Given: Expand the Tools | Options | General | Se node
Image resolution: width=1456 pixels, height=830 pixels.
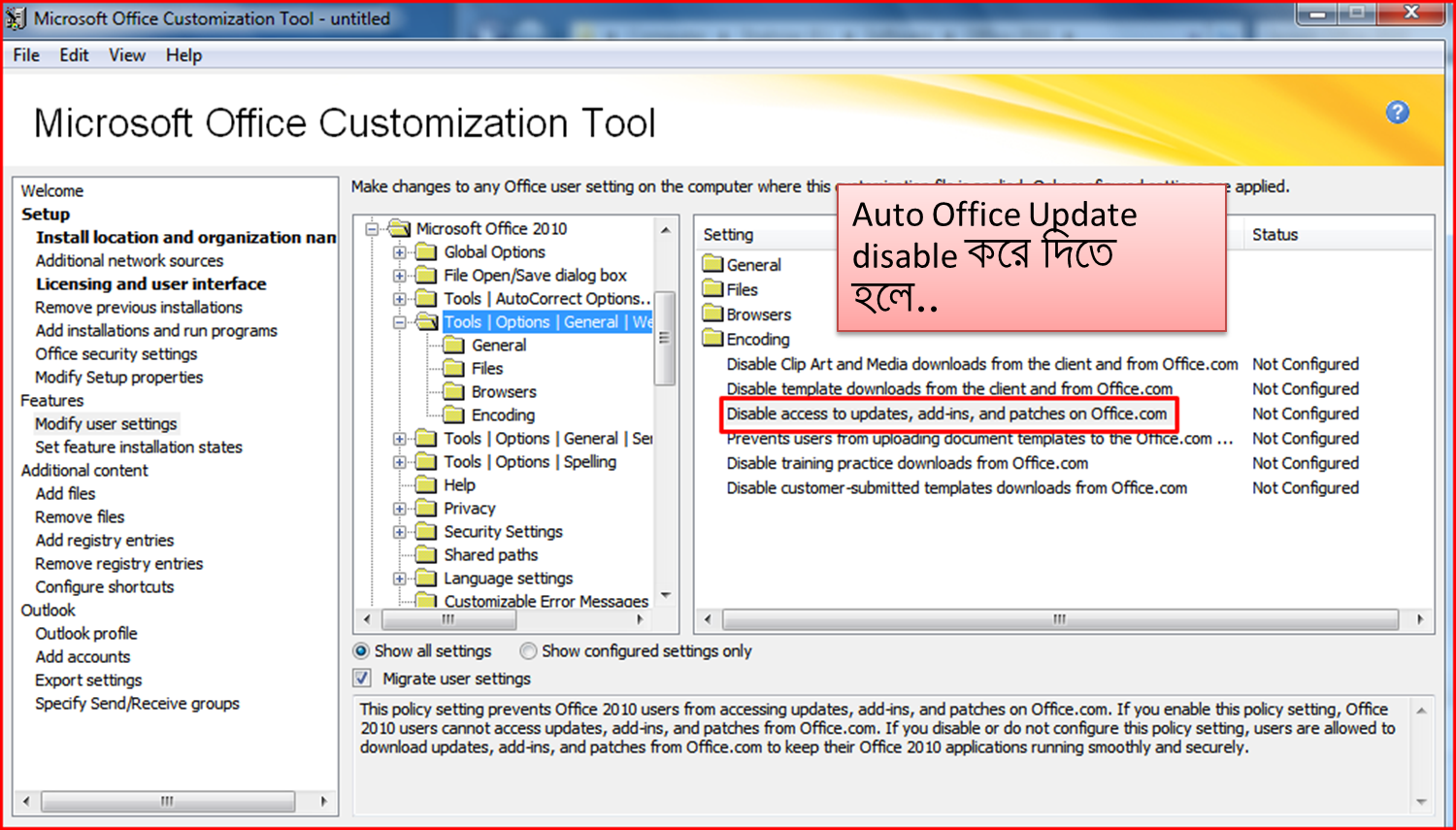Looking at the screenshot, I should click(x=399, y=439).
